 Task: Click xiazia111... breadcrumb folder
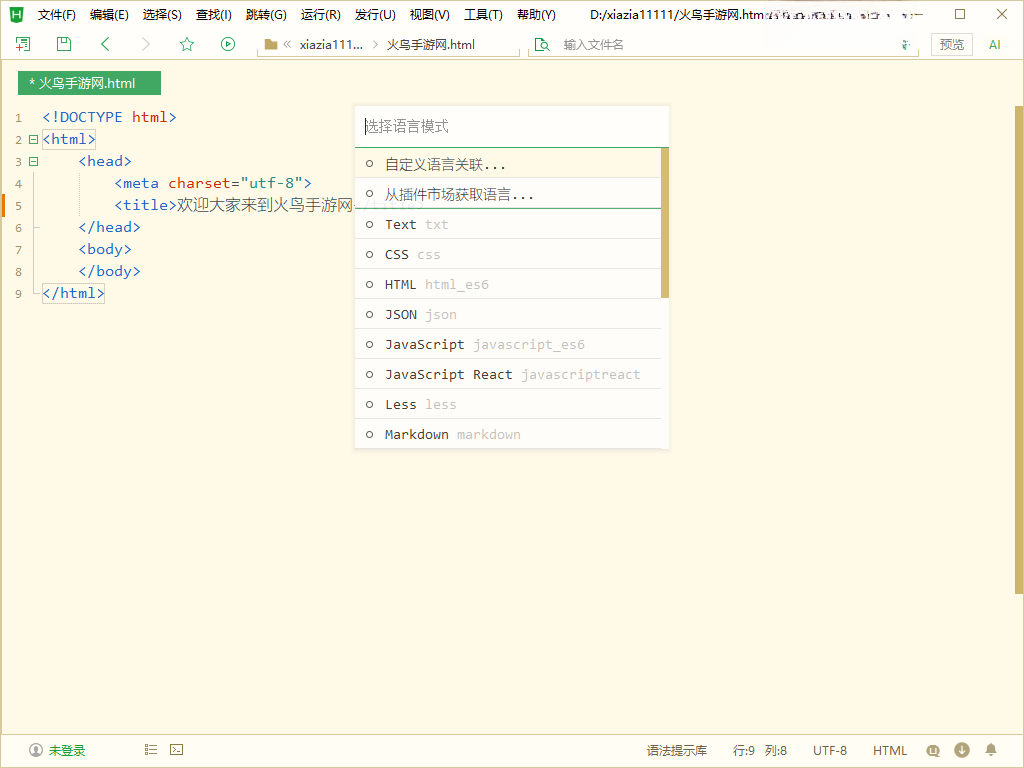tap(331, 44)
